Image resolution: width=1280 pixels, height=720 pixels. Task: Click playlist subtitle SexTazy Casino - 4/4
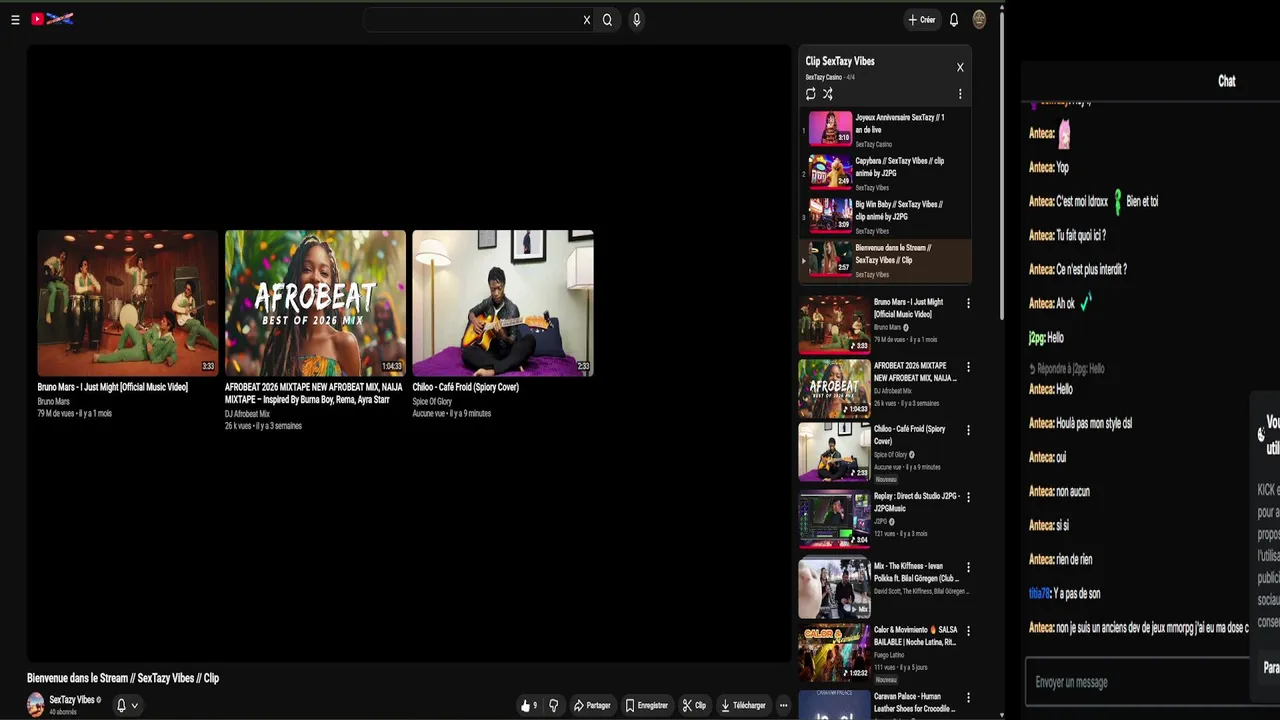[x=830, y=77]
